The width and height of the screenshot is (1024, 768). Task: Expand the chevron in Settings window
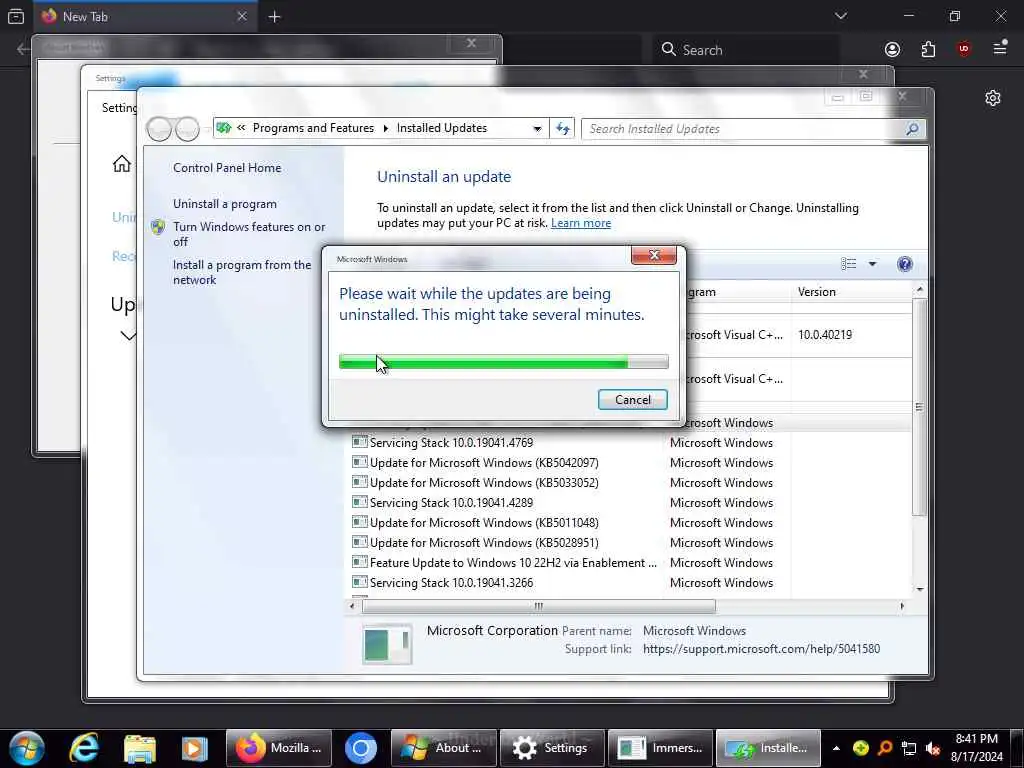(x=128, y=336)
